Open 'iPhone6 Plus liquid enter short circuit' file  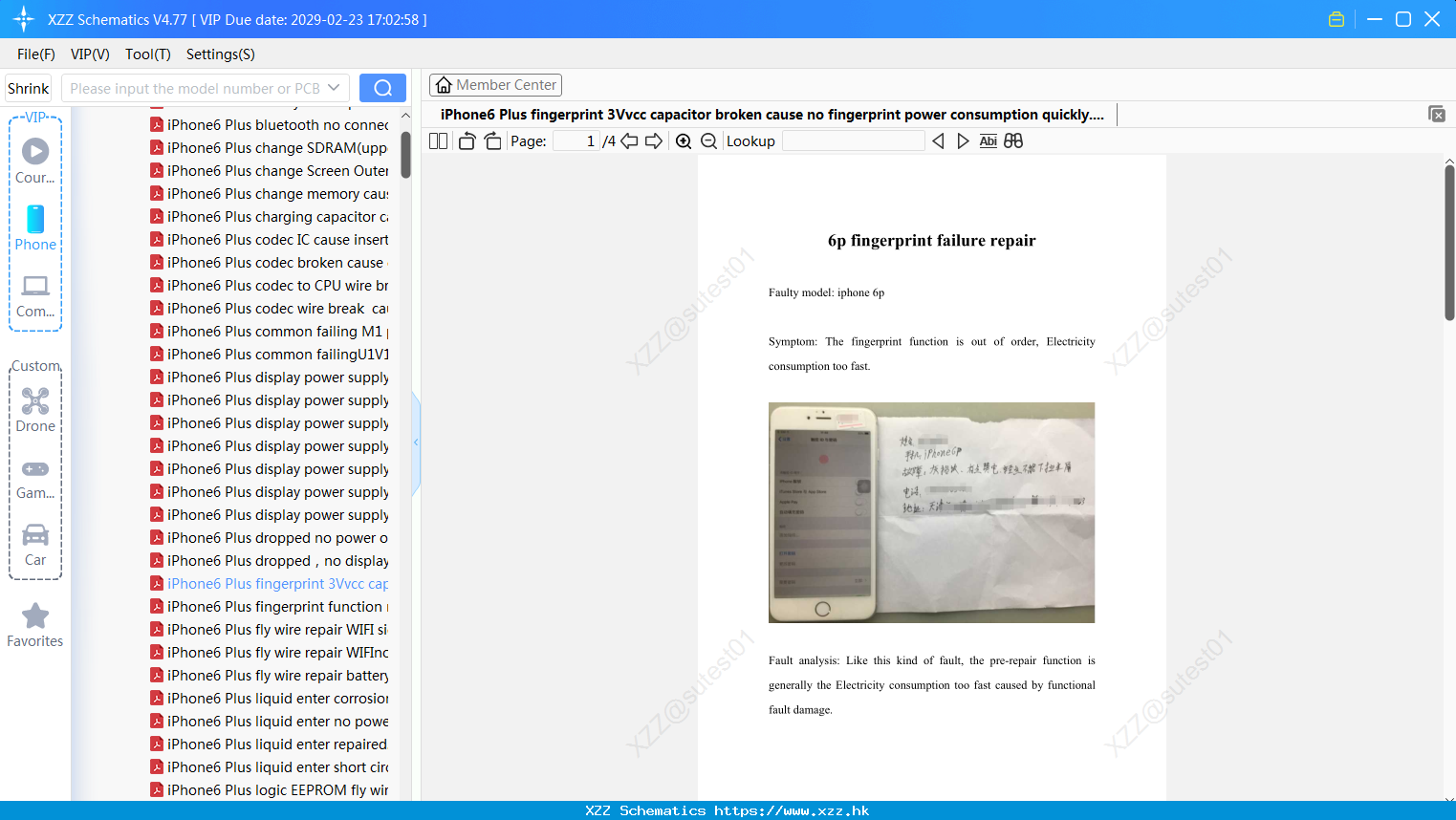[269, 767]
